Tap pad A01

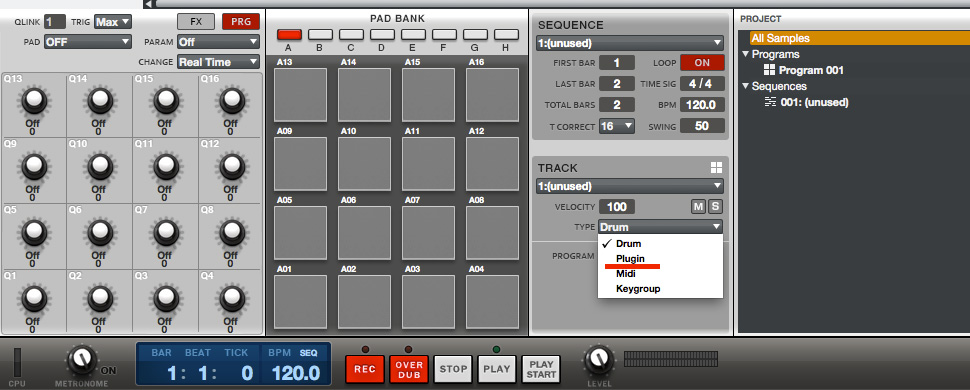(x=301, y=302)
